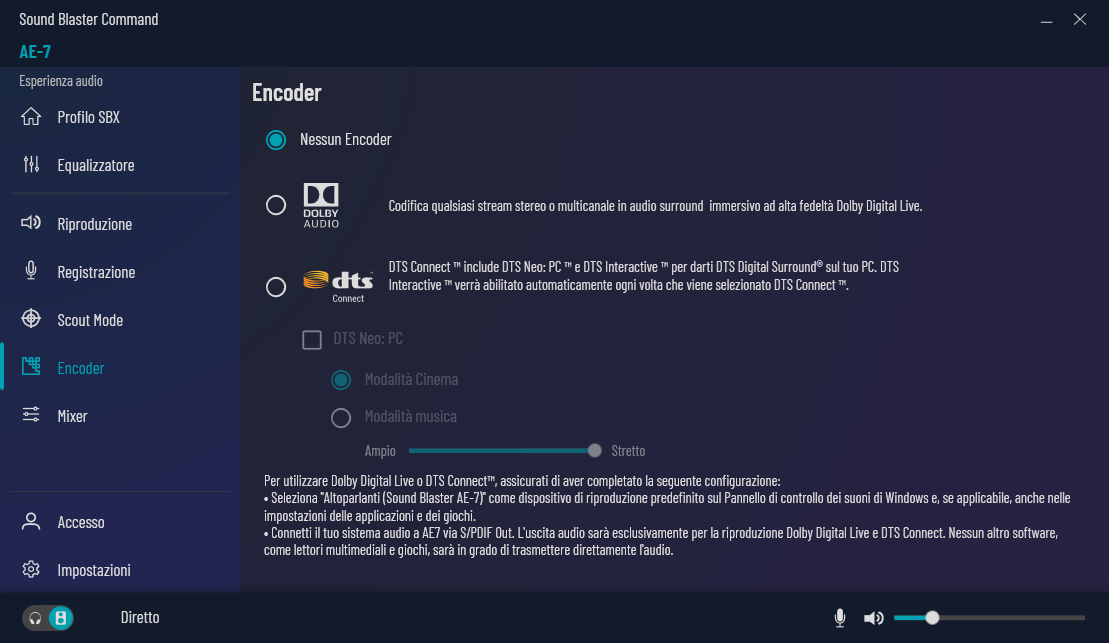Open the Equalizzatore sliders icon

click(x=31, y=165)
